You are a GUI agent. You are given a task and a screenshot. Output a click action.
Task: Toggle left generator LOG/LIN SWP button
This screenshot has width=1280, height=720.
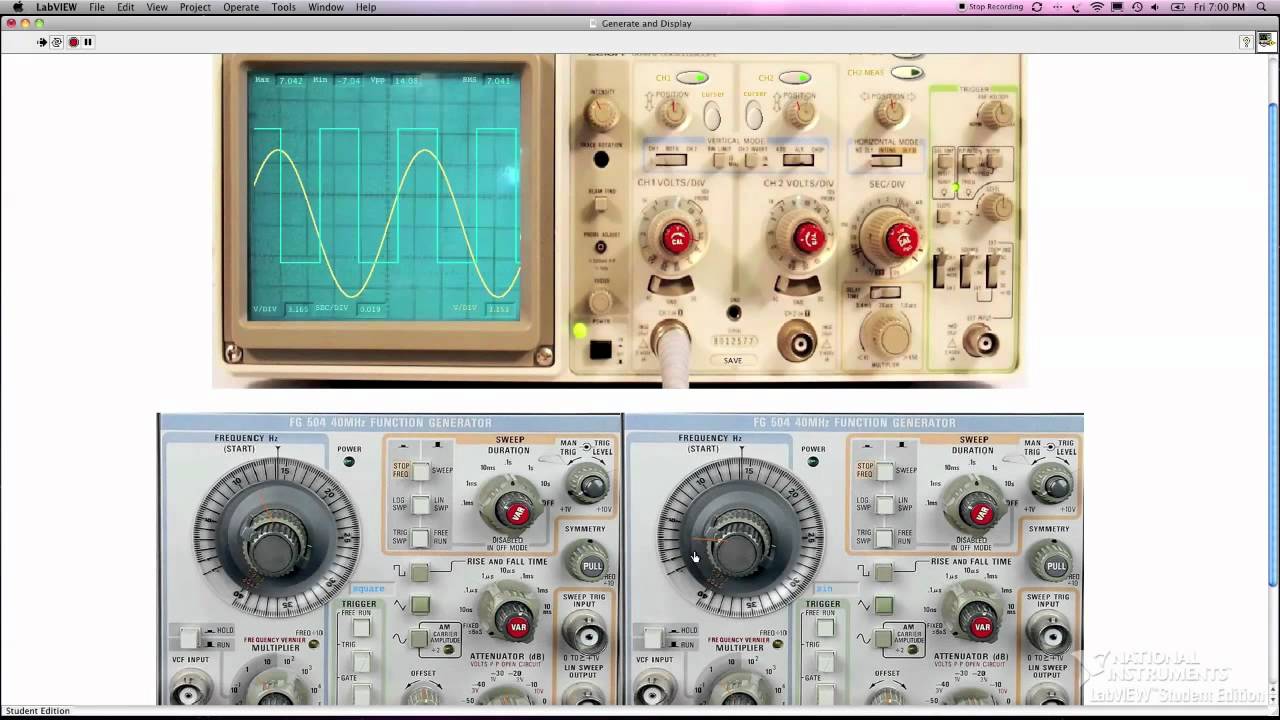[x=421, y=505]
